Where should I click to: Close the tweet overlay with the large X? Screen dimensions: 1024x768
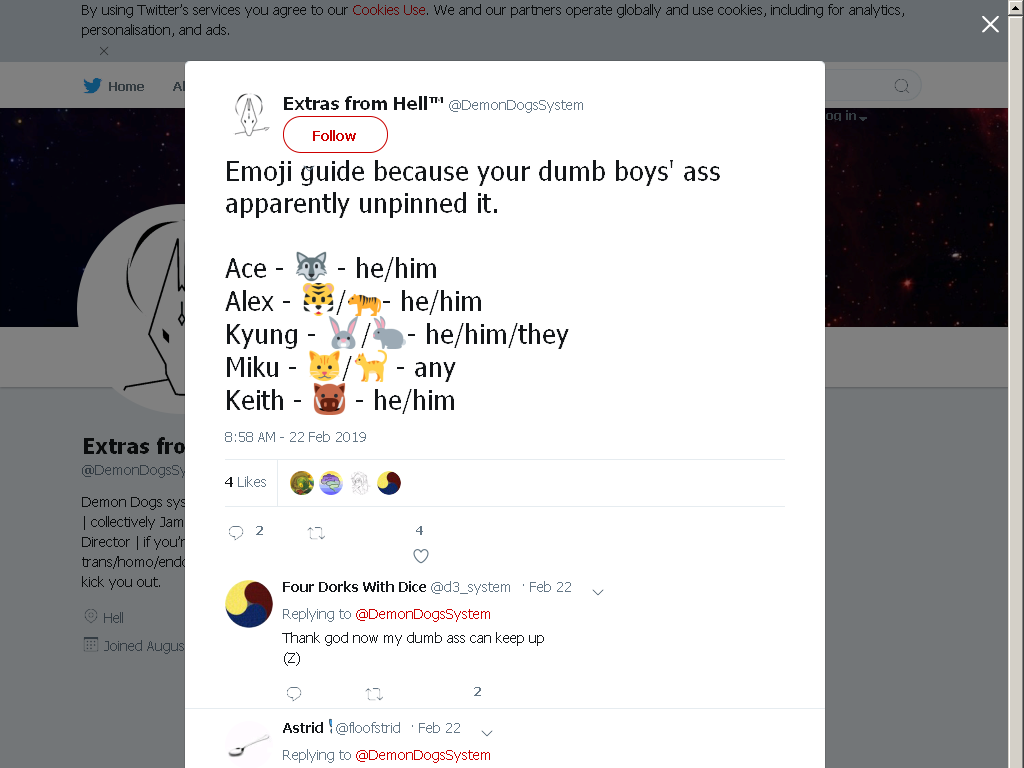(x=990, y=24)
